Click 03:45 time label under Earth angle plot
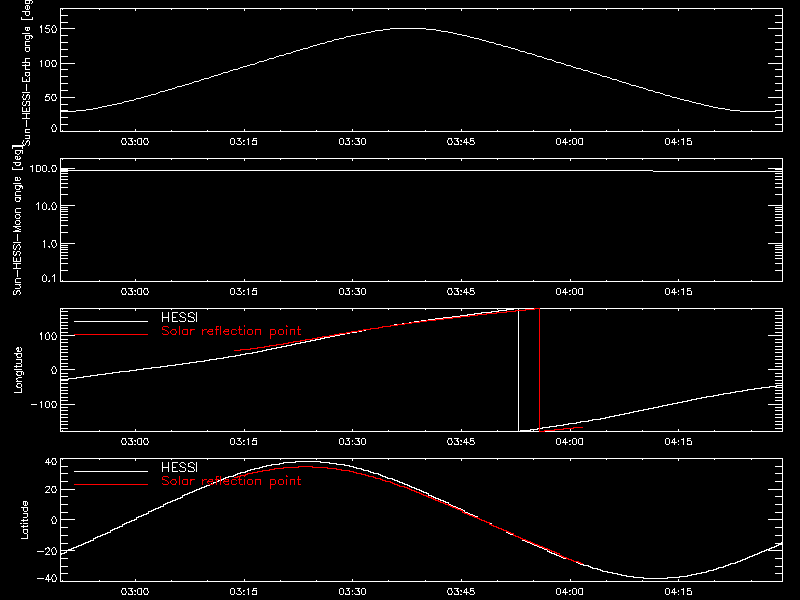 click(461, 142)
